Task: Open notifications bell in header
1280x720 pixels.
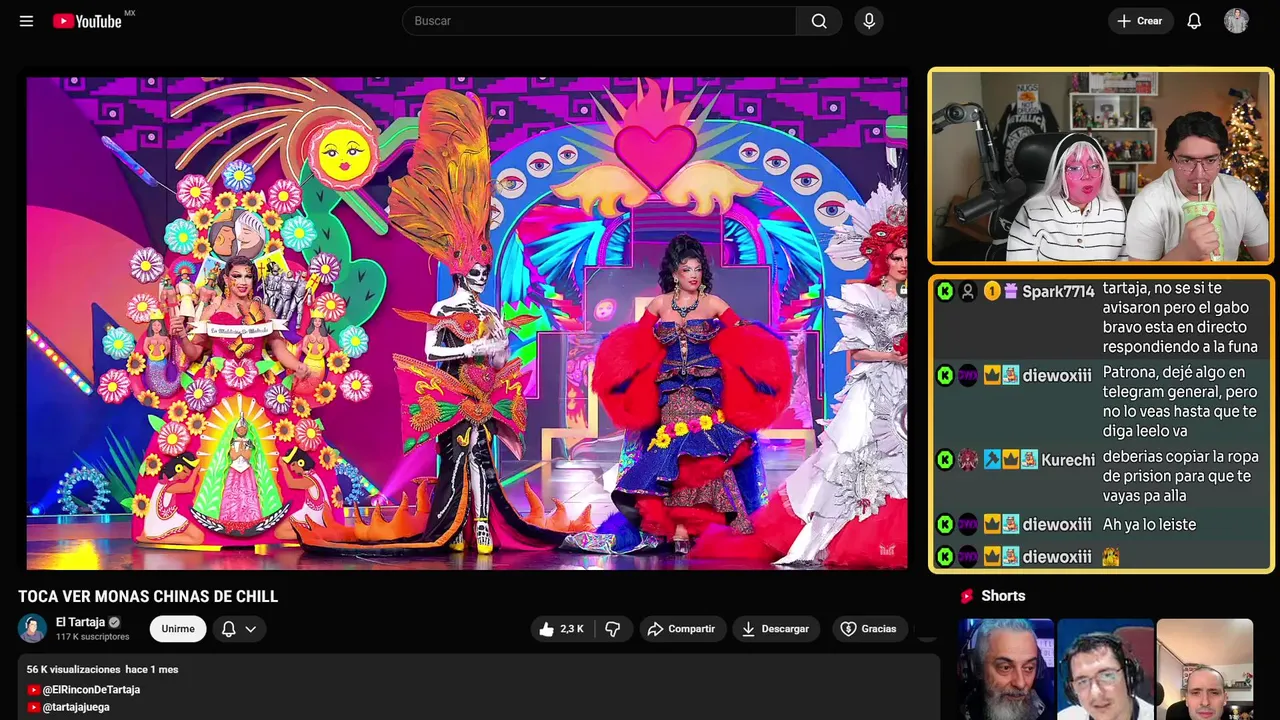Action: 1194,21
